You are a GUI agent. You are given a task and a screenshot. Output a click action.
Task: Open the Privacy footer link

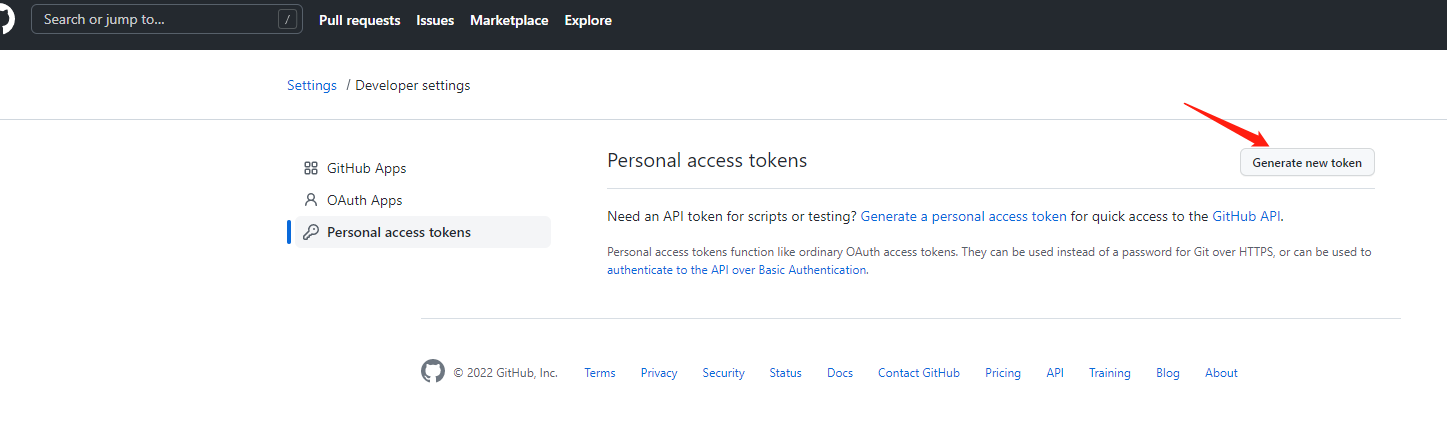click(659, 373)
